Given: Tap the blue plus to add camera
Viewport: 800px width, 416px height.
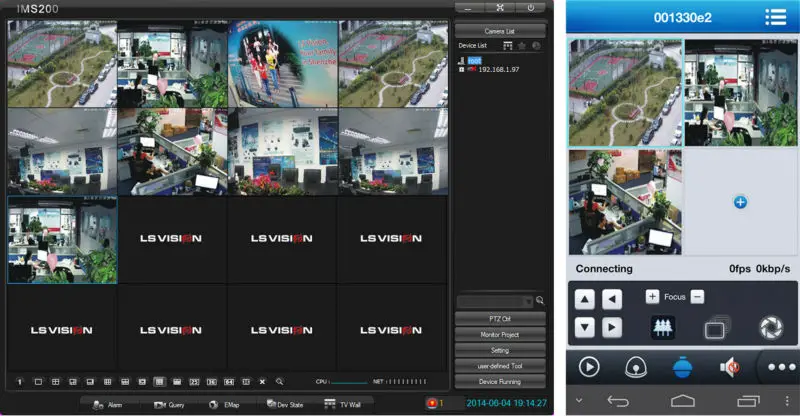Looking at the screenshot, I should click(740, 202).
